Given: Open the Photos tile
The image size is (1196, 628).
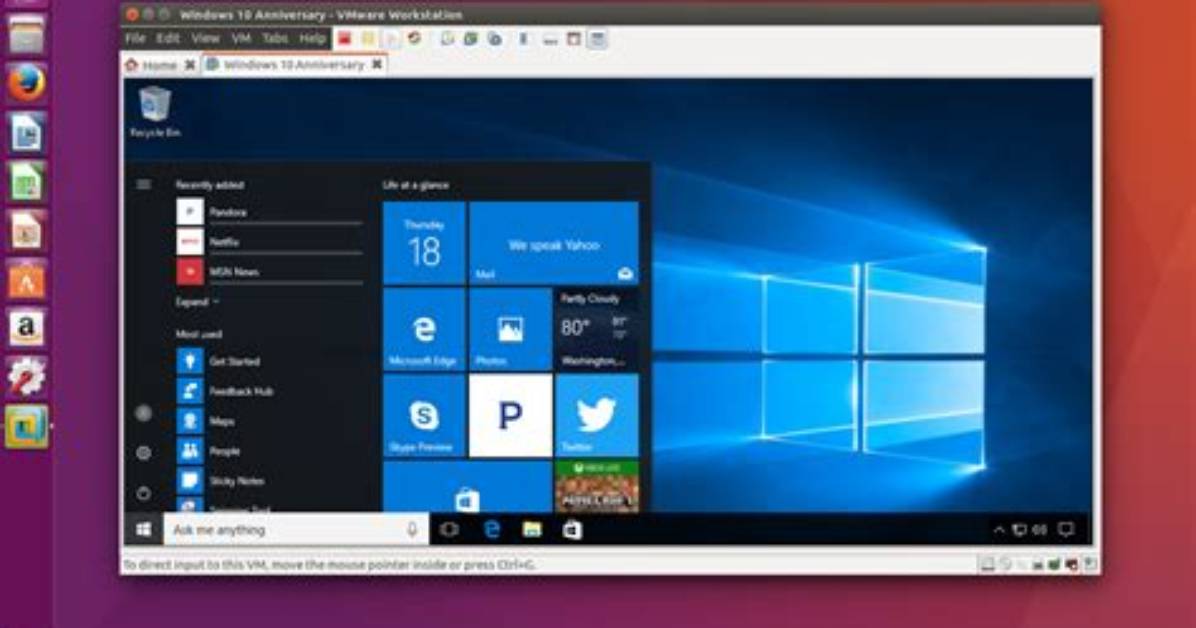Looking at the screenshot, I should [510, 330].
